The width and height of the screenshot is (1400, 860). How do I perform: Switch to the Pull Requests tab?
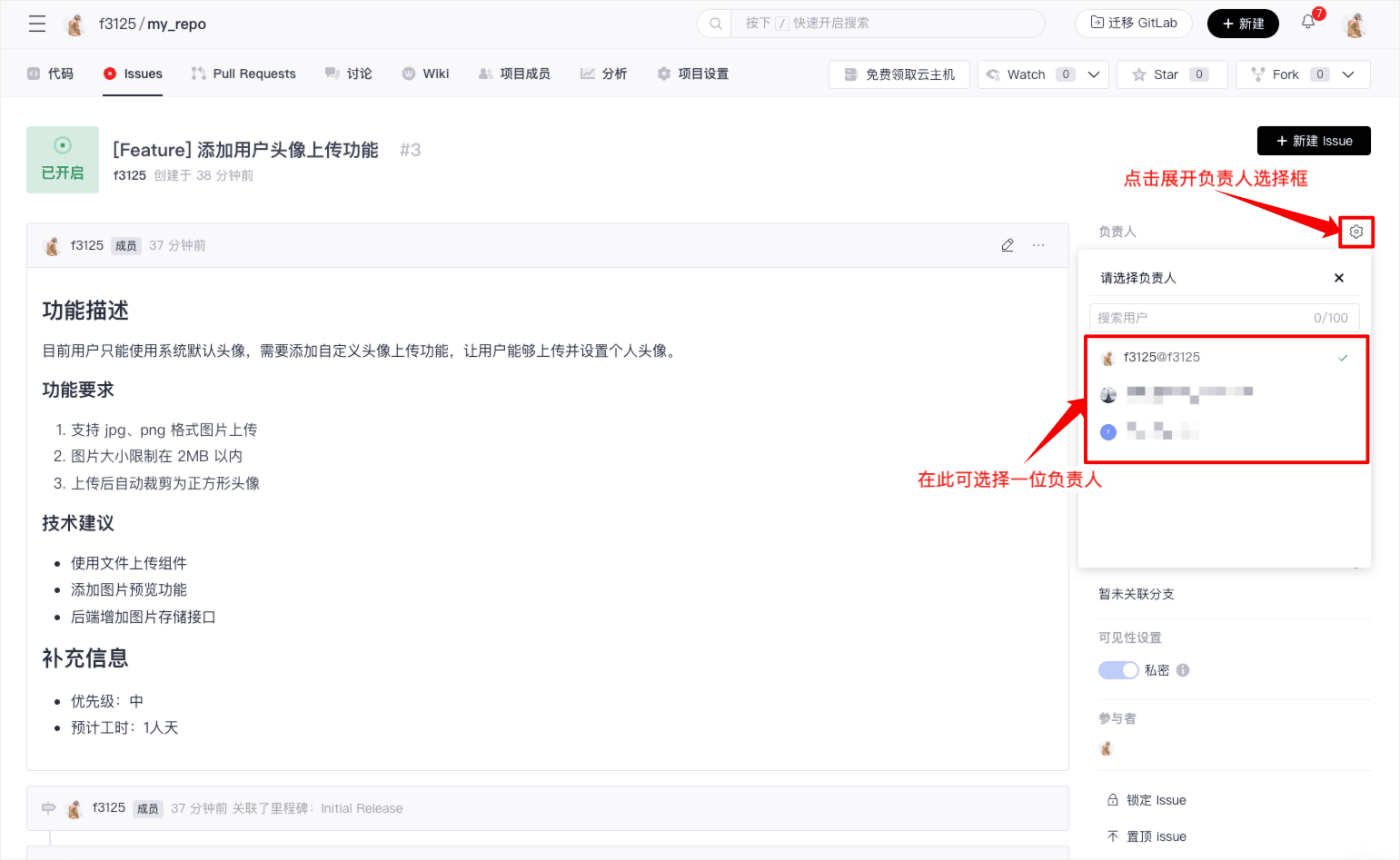pos(243,74)
